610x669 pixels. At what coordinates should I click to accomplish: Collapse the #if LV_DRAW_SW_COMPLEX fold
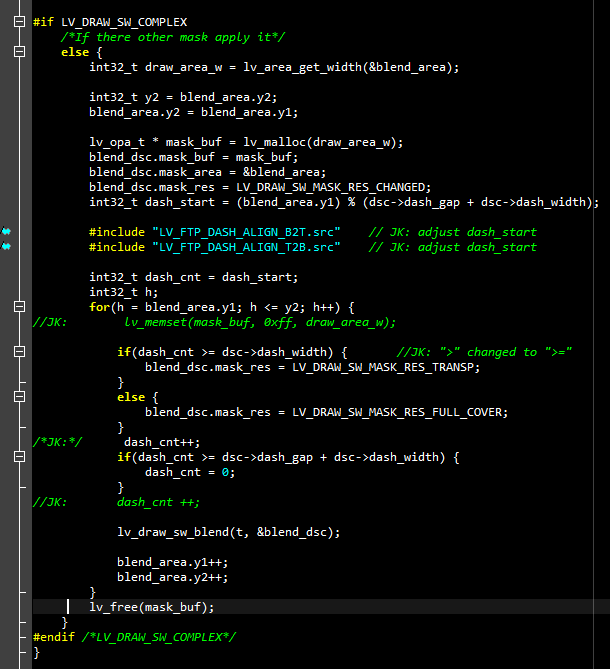pyautogui.click(x=19, y=21)
